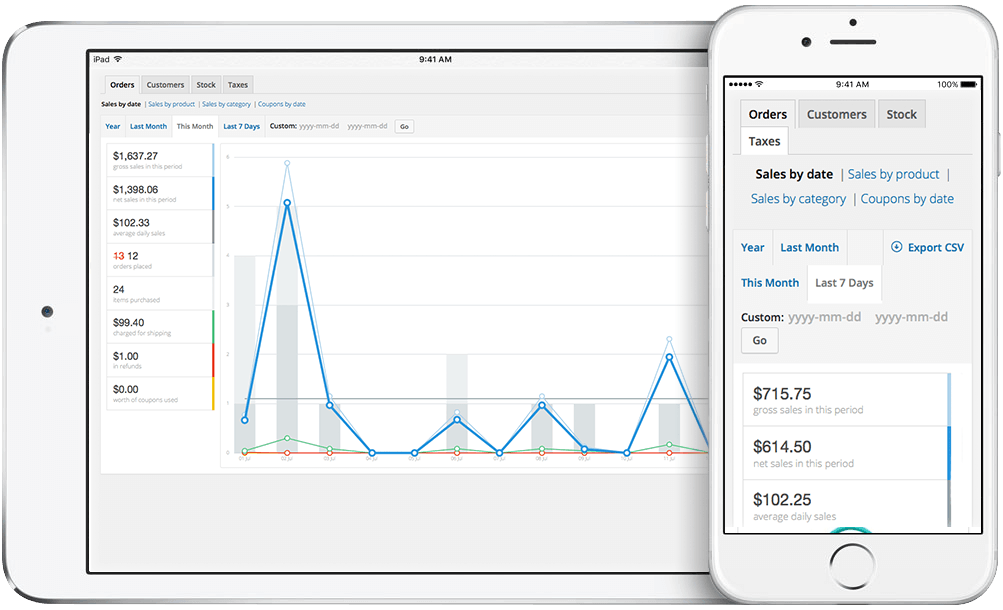1003x610 pixels.
Task: Switch to the Orders tab on the phone
Action: point(766,113)
